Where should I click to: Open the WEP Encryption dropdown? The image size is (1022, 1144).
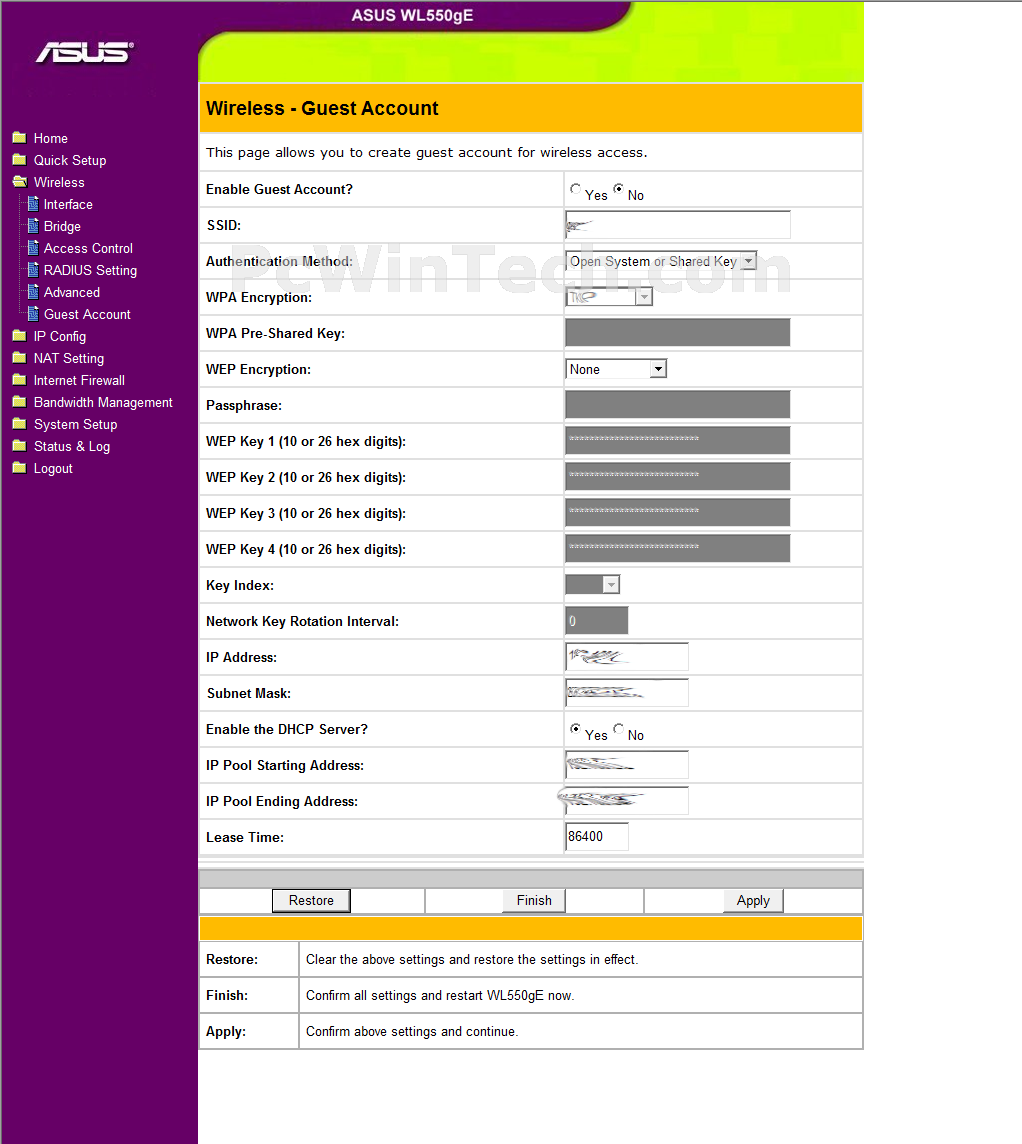[x=616, y=369]
